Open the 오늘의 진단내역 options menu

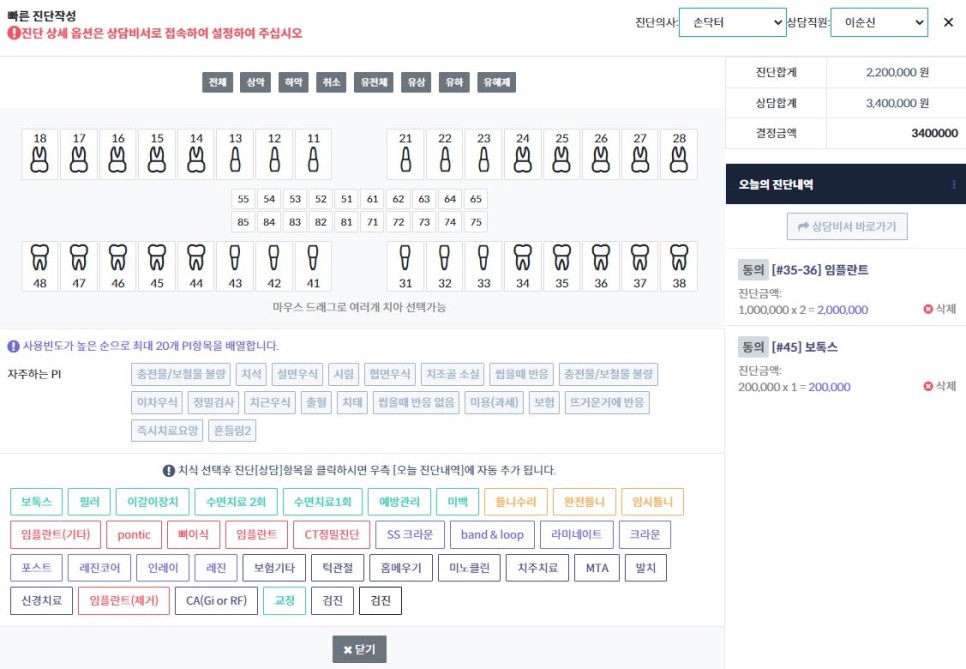pos(953,185)
